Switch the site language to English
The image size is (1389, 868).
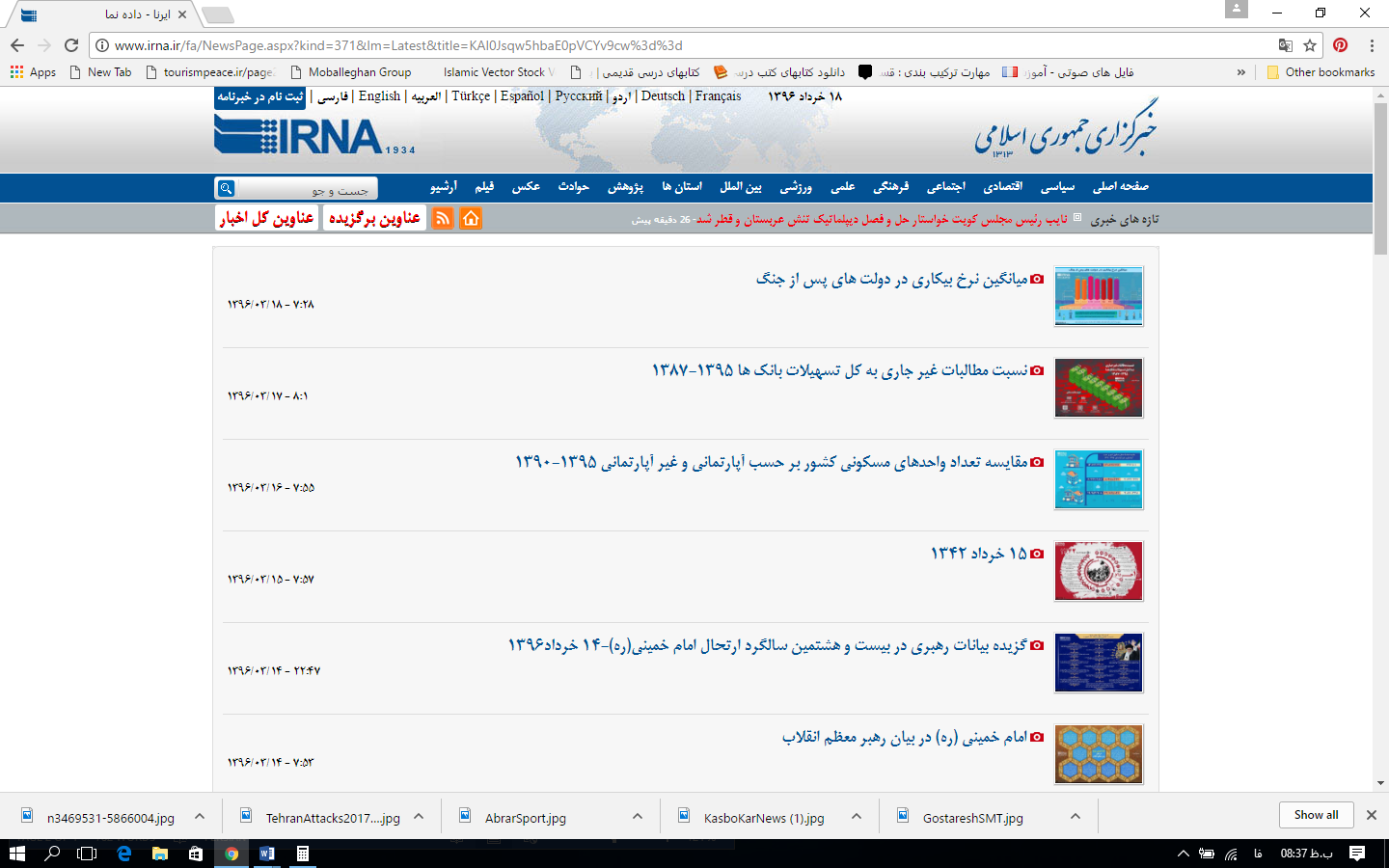379,96
